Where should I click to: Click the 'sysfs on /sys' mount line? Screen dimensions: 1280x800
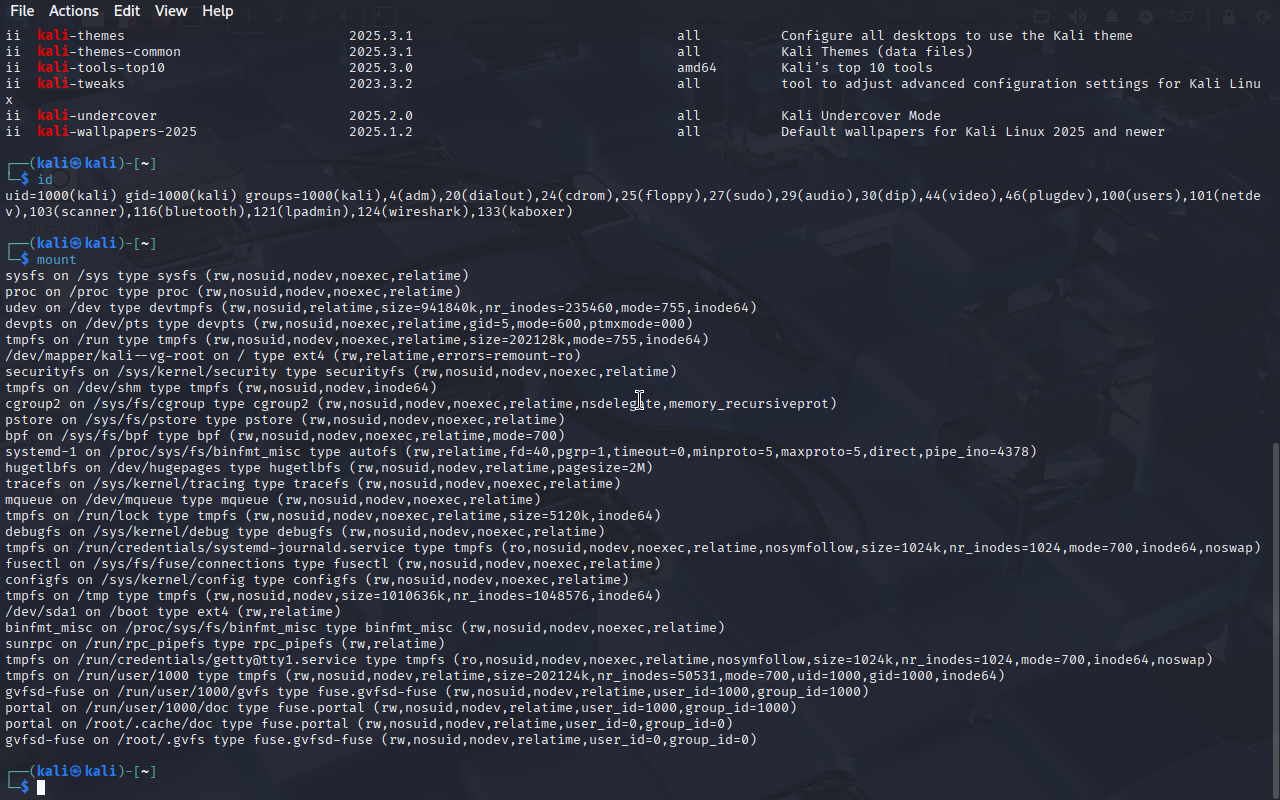(237, 276)
